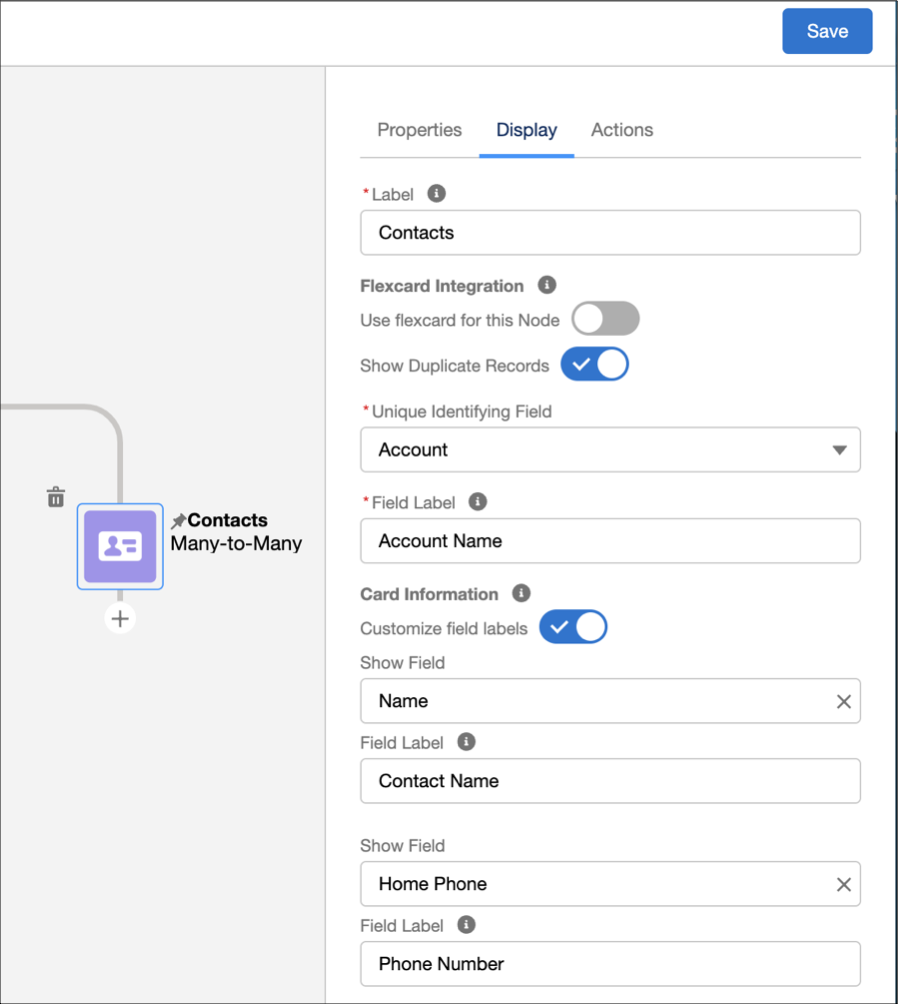This screenshot has height=1004, width=898.
Task: Click the info icon above Phone Number field
Action: (x=466, y=925)
